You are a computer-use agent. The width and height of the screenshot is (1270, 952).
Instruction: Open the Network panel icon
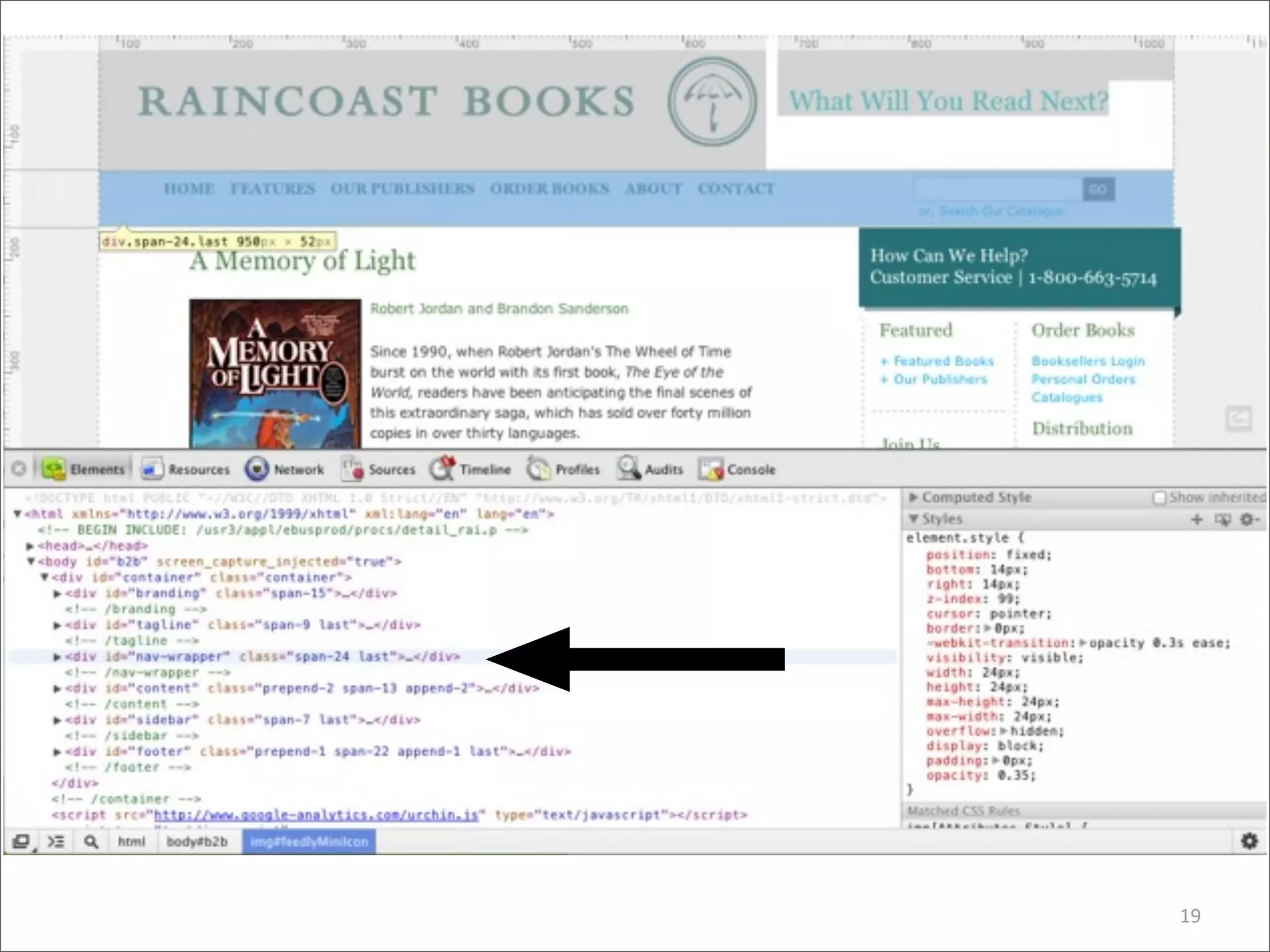(x=257, y=469)
